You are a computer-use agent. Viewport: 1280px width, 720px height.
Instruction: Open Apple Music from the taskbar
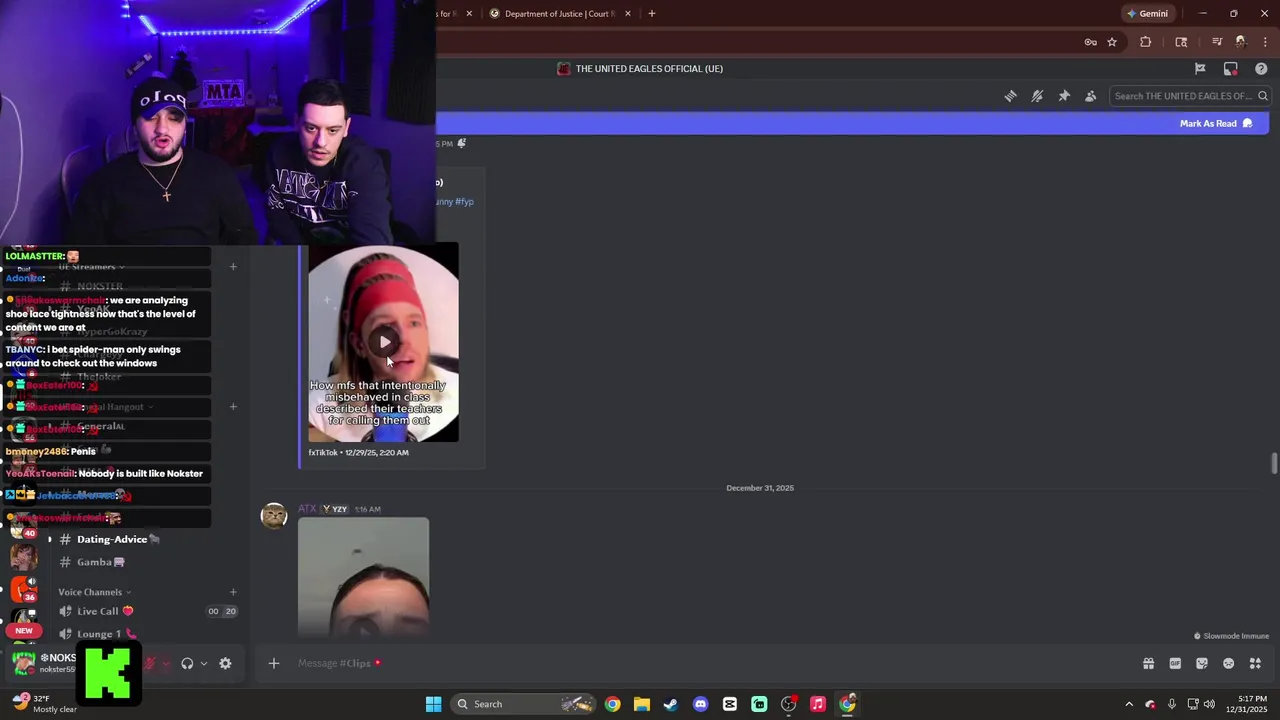tap(817, 704)
